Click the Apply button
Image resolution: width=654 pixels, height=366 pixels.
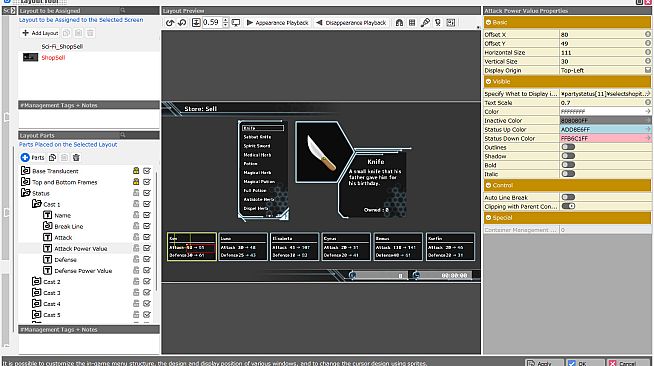[x=544, y=363]
